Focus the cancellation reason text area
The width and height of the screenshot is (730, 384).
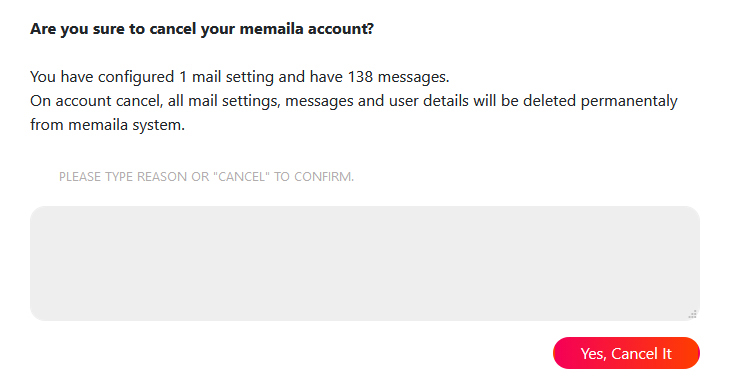[365, 263]
